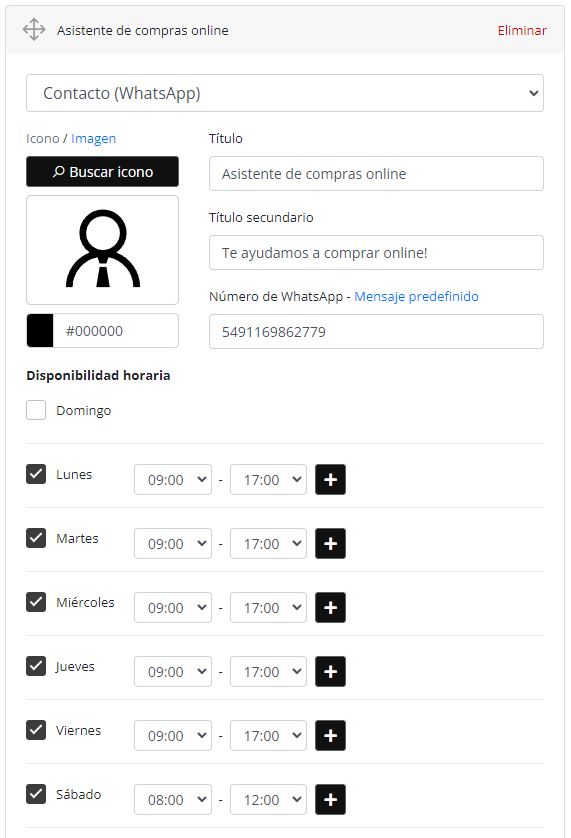Click the businessman icon preview

[102, 250]
